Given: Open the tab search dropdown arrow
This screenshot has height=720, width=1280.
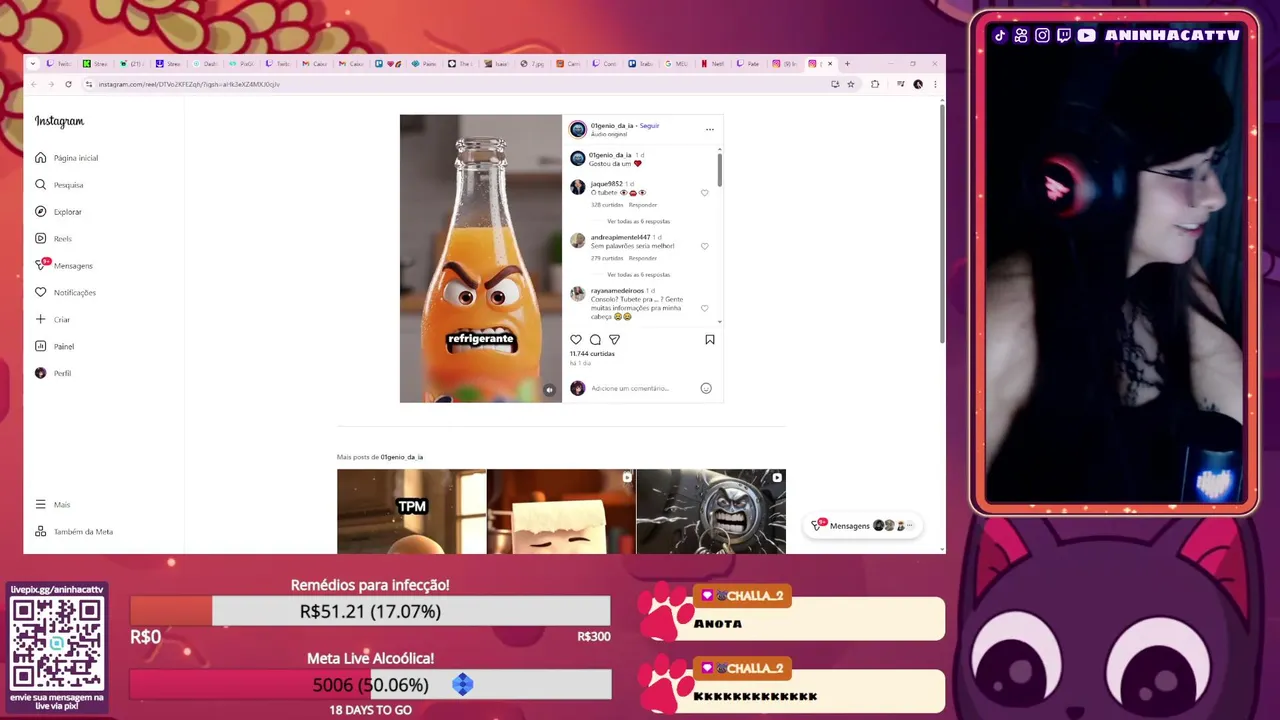Looking at the screenshot, I should tap(33, 64).
